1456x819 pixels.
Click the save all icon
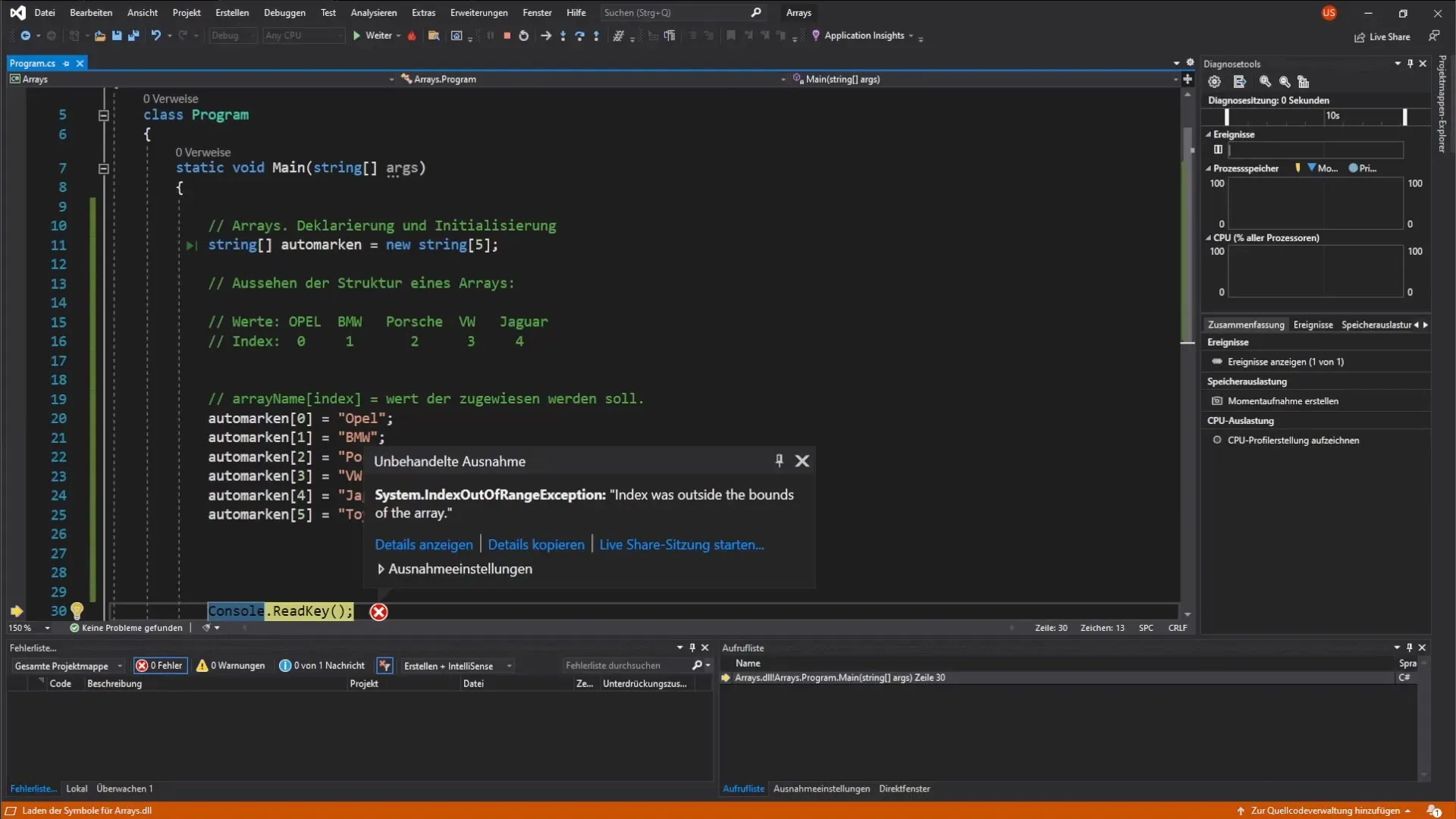coord(133,36)
